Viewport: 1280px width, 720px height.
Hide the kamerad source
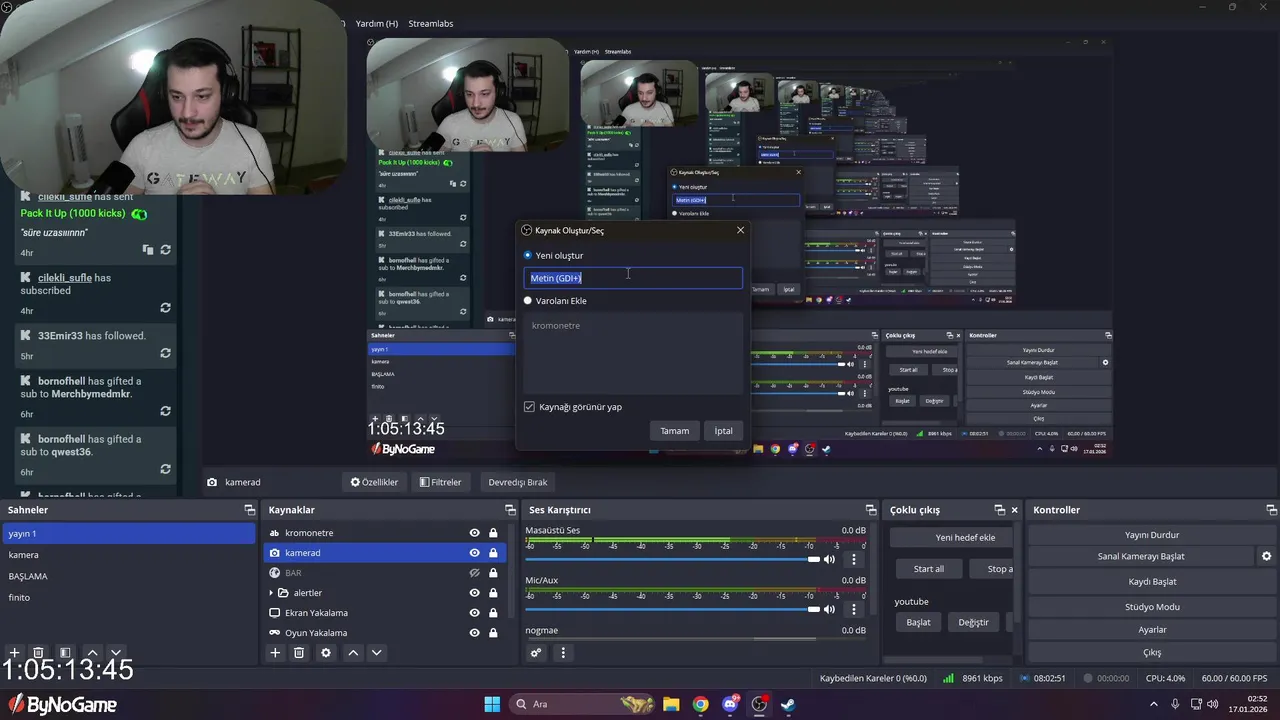tap(474, 553)
